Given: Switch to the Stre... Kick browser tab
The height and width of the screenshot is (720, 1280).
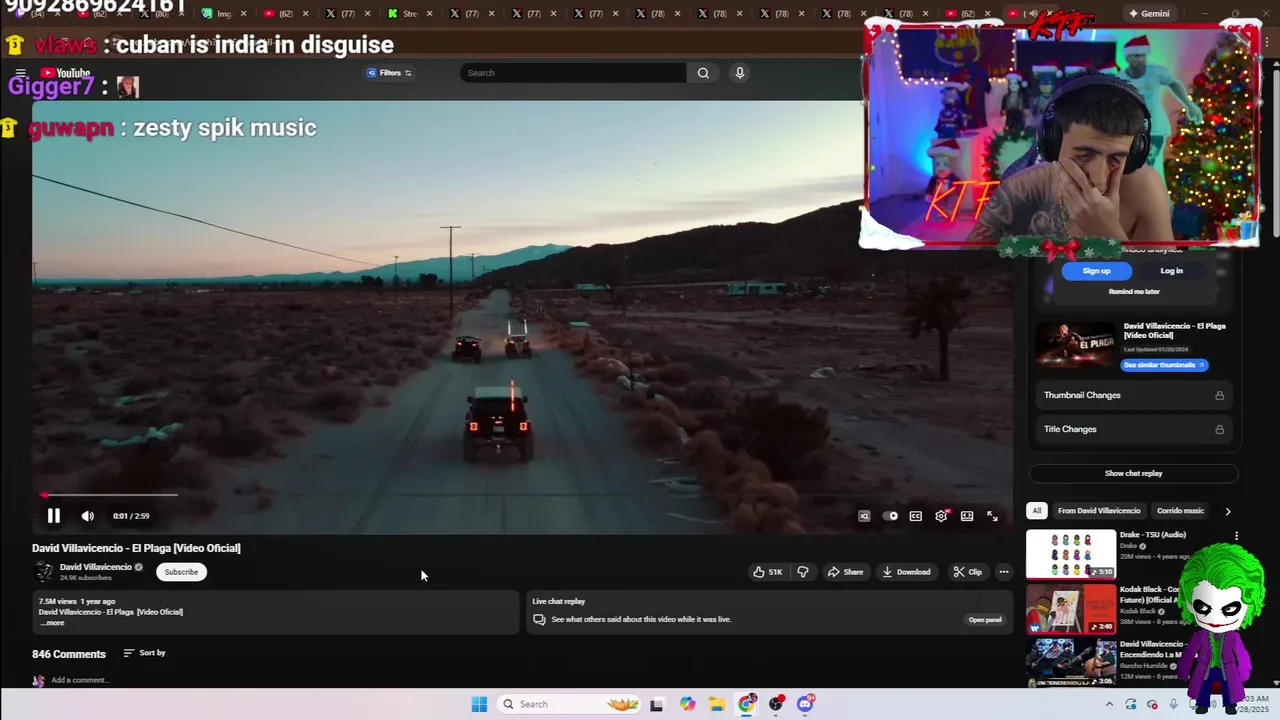Looking at the screenshot, I should coord(408,14).
